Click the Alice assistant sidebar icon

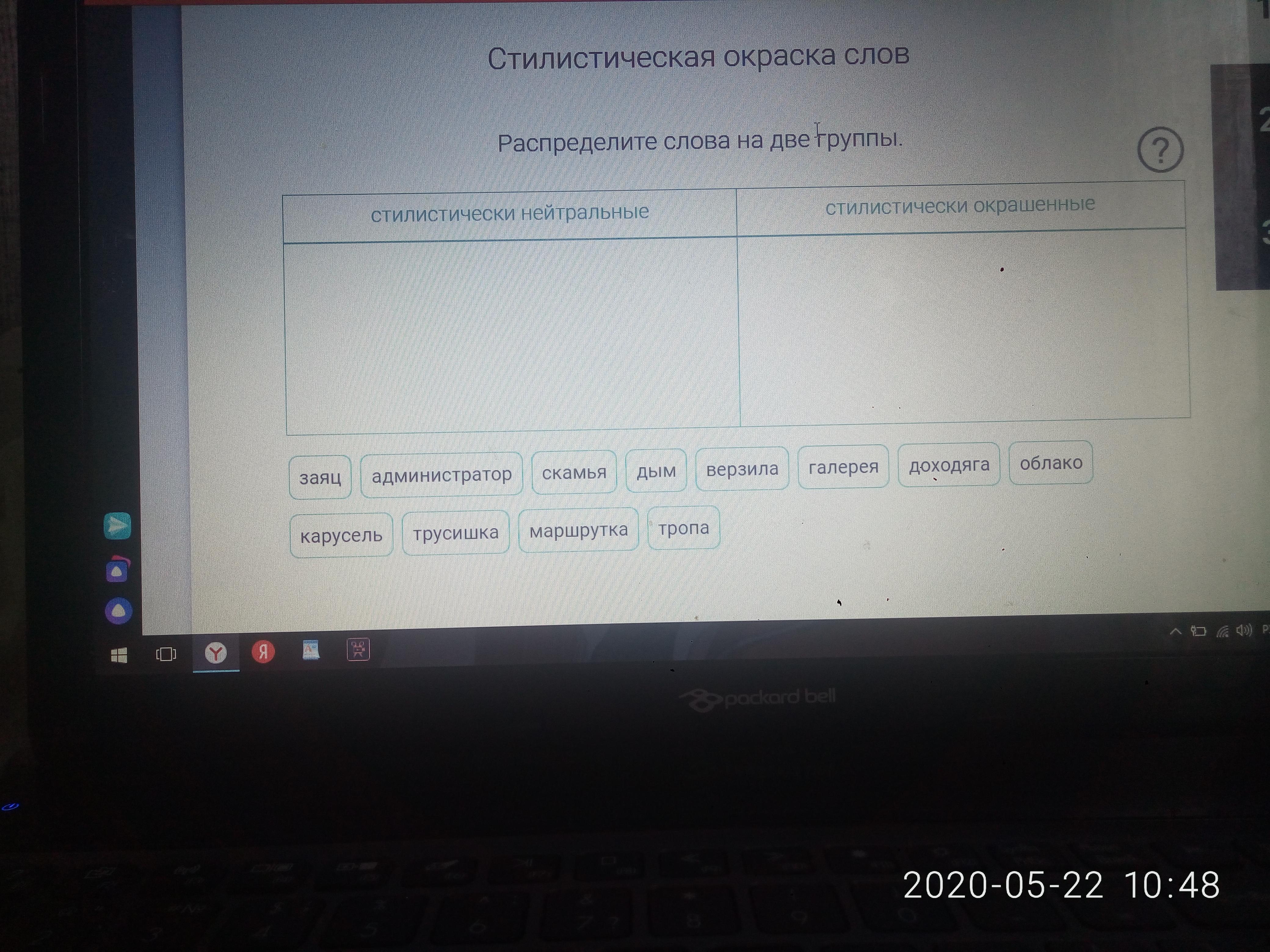pyautogui.click(x=118, y=611)
